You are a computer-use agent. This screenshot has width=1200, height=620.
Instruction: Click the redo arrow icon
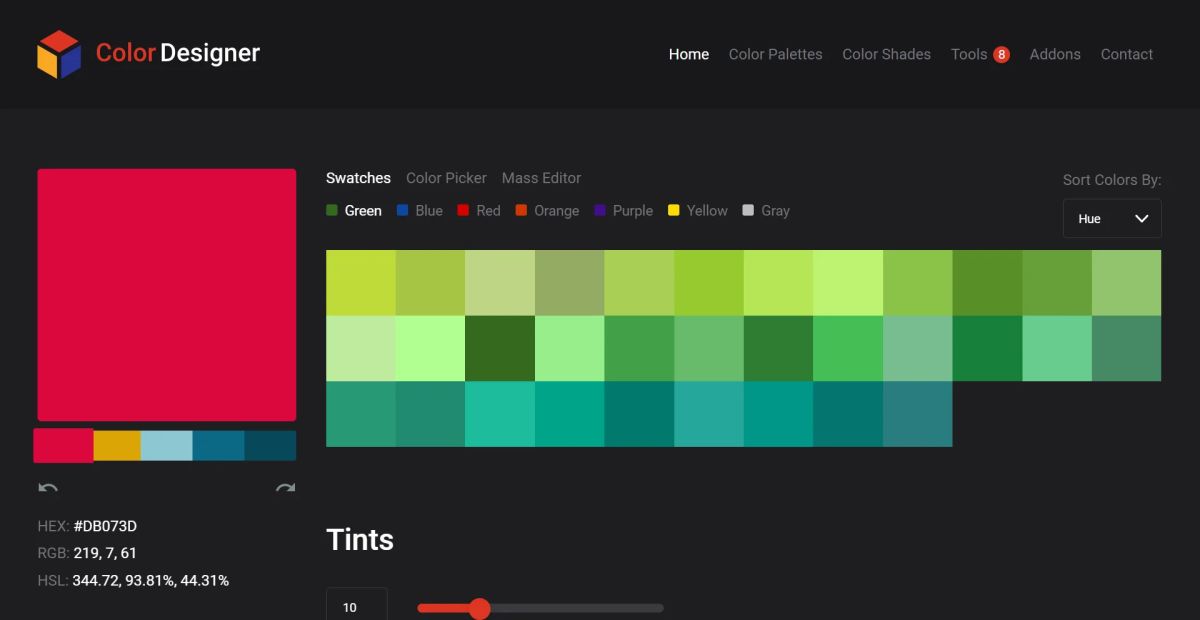click(285, 488)
